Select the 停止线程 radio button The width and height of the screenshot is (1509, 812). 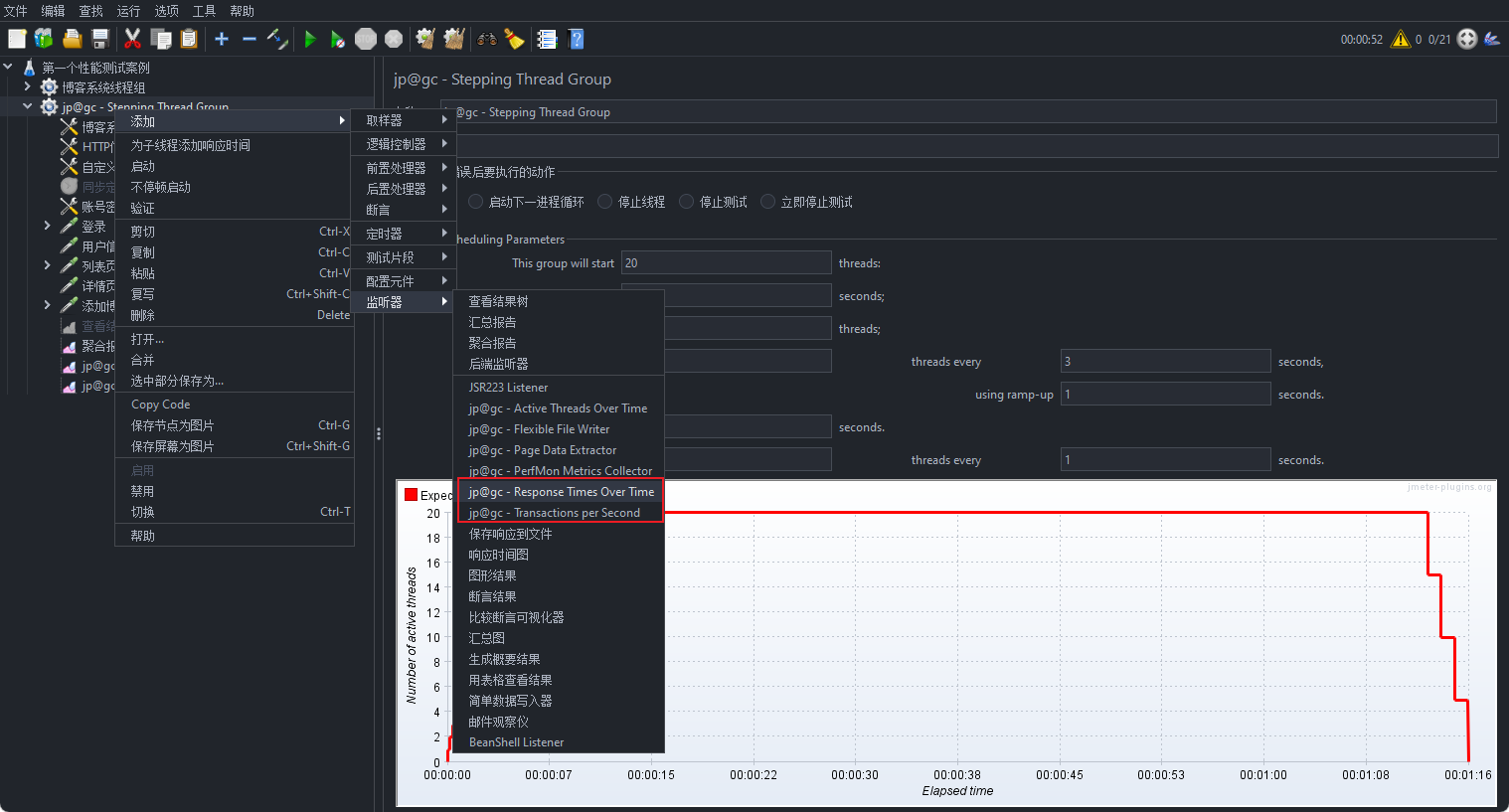coord(604,202)
